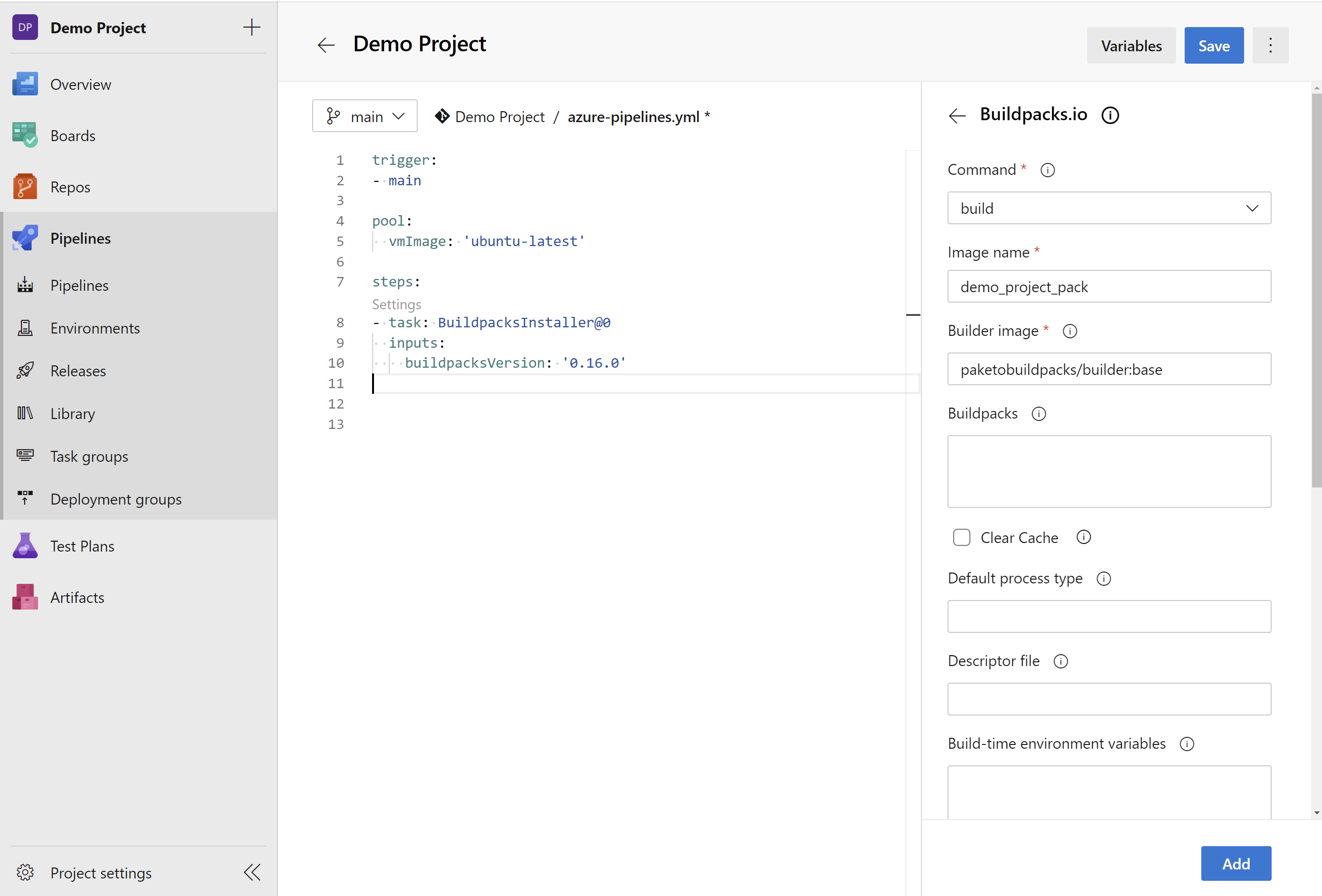Open Test Plans in the sidebar
This screenshot has height=896, width=1322.
tap(83, 546)
